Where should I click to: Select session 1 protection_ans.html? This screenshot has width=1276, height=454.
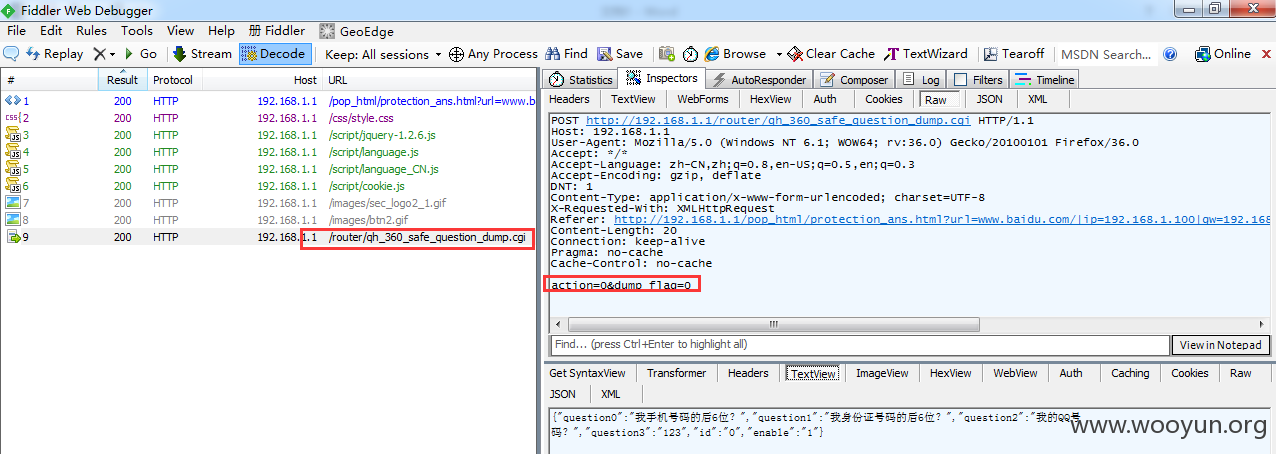[270, 101]
